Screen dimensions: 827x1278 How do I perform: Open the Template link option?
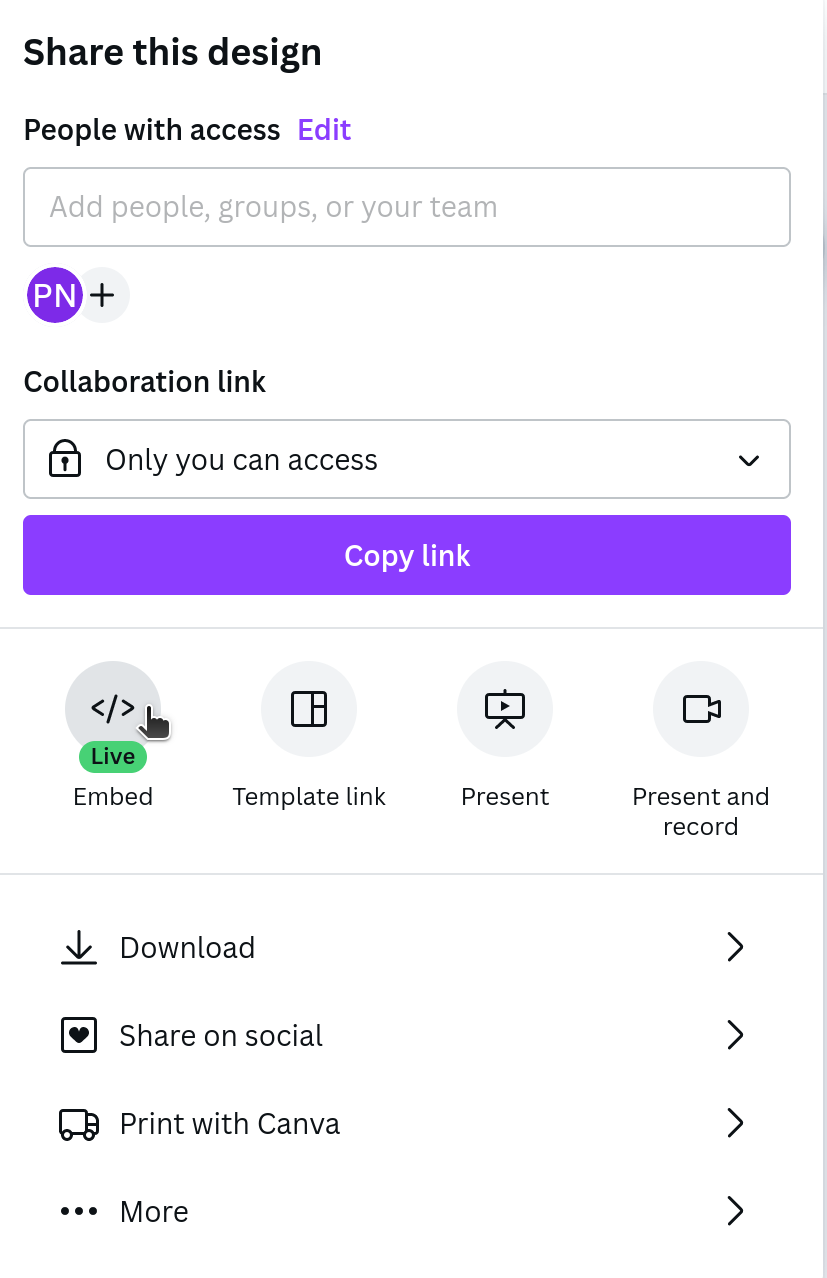[309, 708]
